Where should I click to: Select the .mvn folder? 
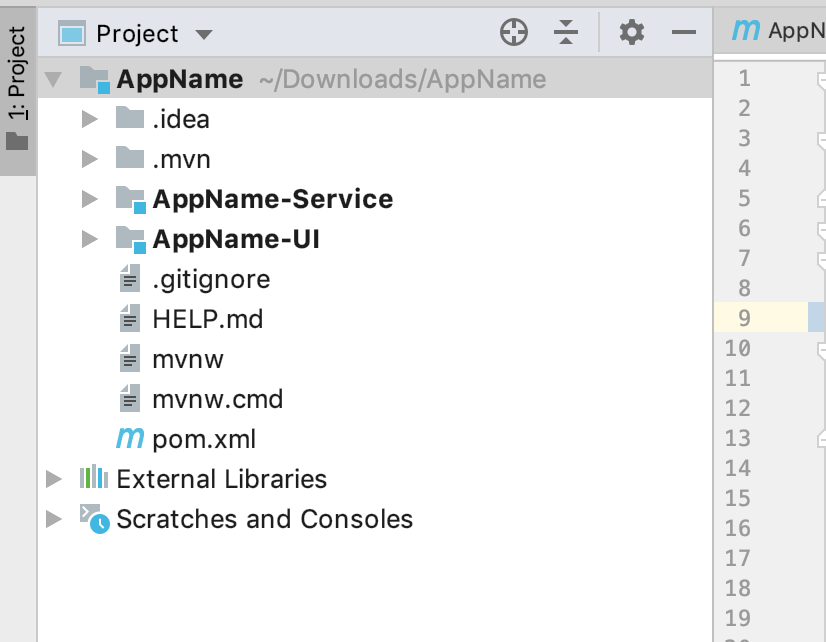[x=181, y=159]
